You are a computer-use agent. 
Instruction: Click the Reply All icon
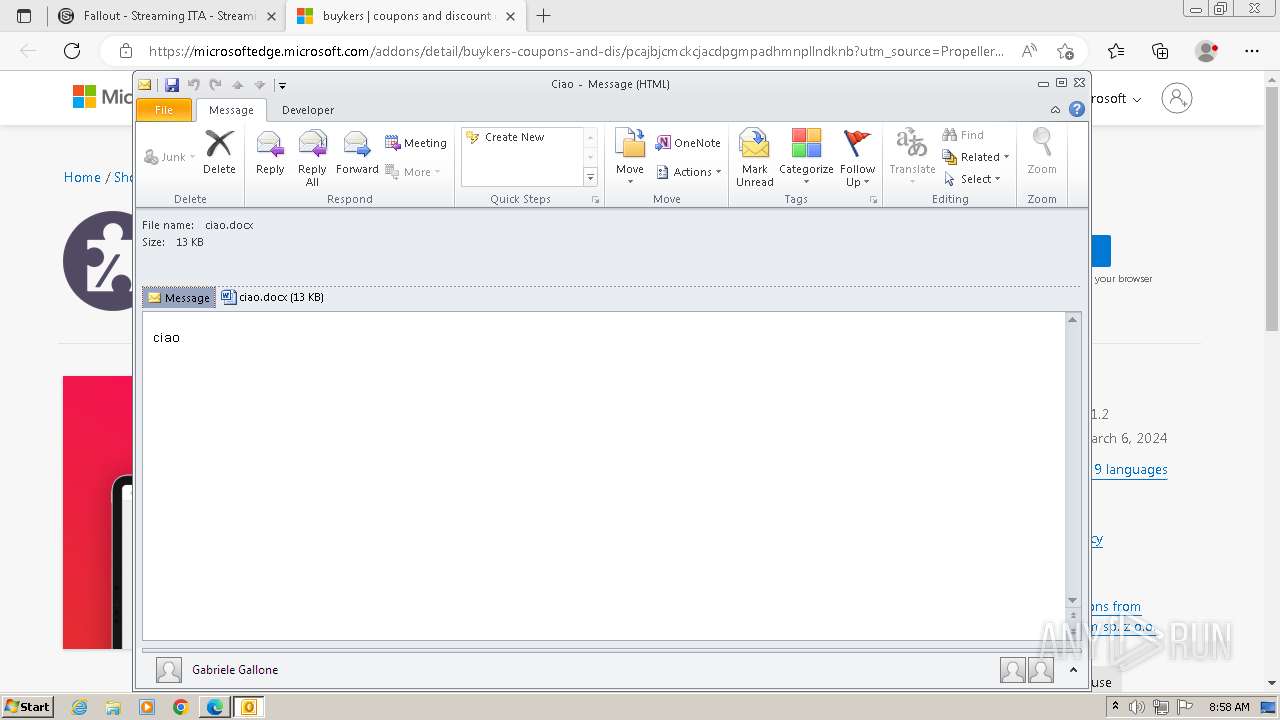click(x=312, y=158)
